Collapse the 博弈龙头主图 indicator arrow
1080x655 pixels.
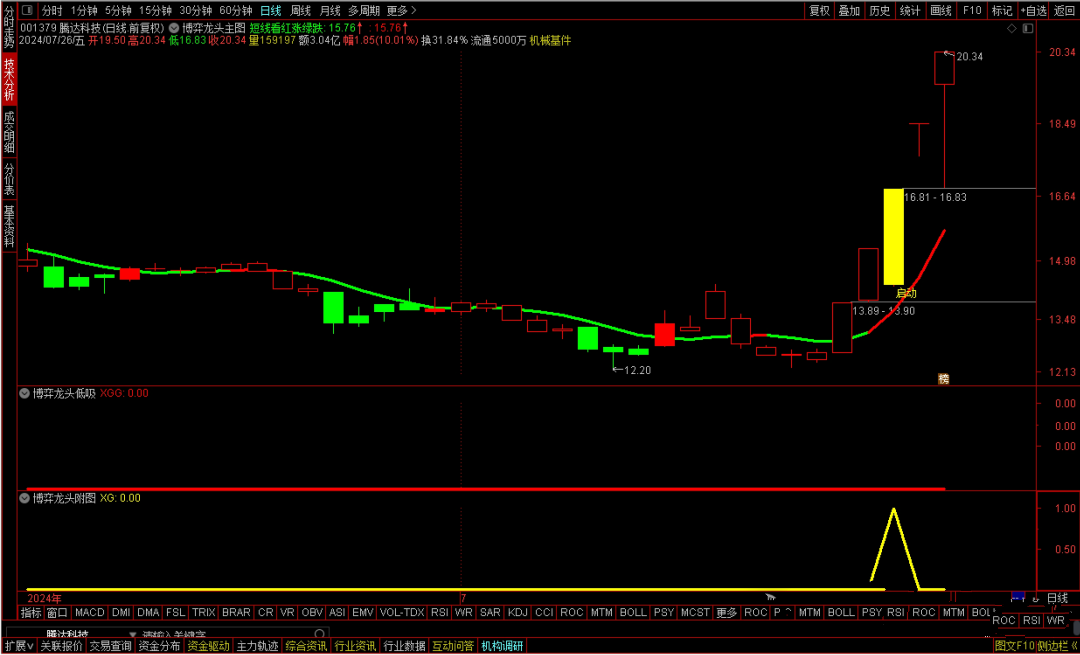pos(173,28)
